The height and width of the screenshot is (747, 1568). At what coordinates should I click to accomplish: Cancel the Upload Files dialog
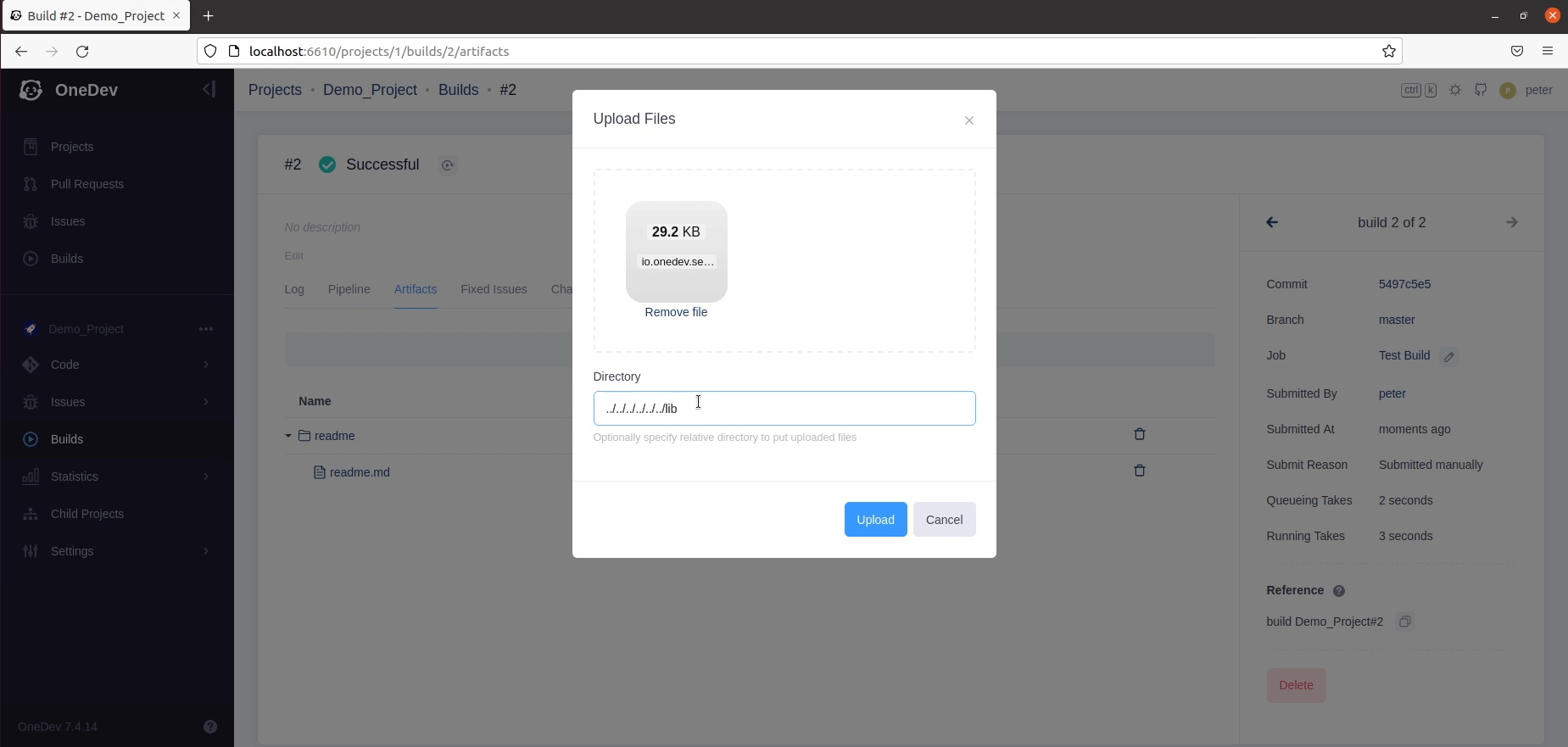pos(944,520)
